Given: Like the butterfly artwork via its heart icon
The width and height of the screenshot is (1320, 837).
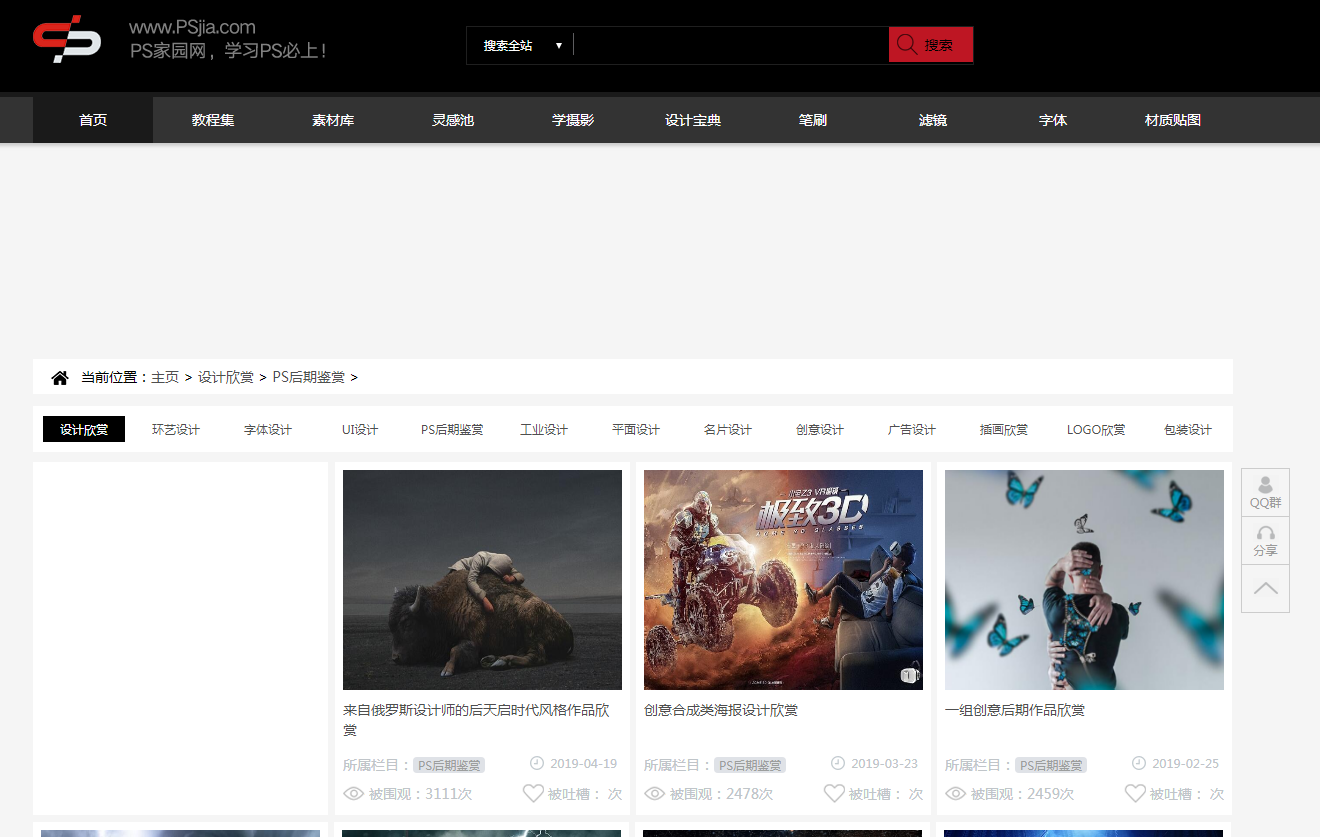Looking at the screenshot, I should [1135, 793].
